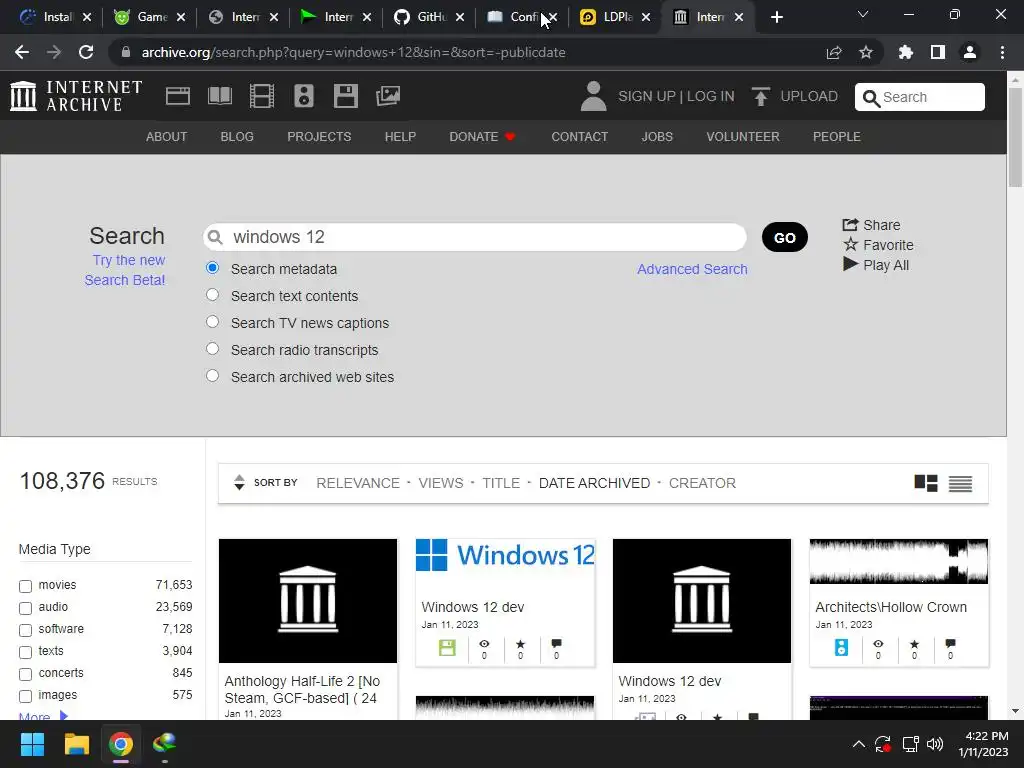Open the Extensions puzzle icon
Image resolution: width=1024 pixels, height=768 pixels.
pyautogui.click(x=905, y=52)
